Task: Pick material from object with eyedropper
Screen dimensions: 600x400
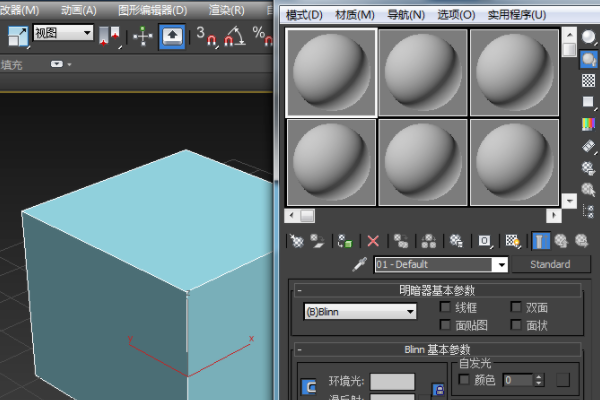Action: [x=360, y=265]
